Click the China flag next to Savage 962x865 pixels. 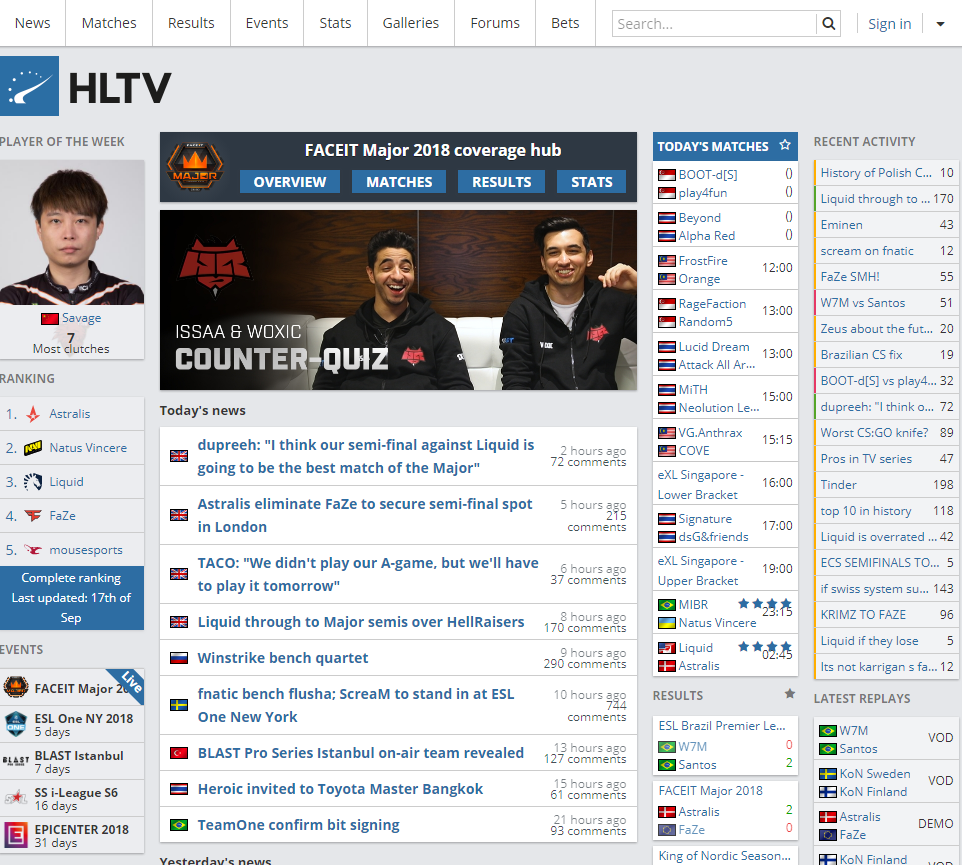(x=50, y=318)
